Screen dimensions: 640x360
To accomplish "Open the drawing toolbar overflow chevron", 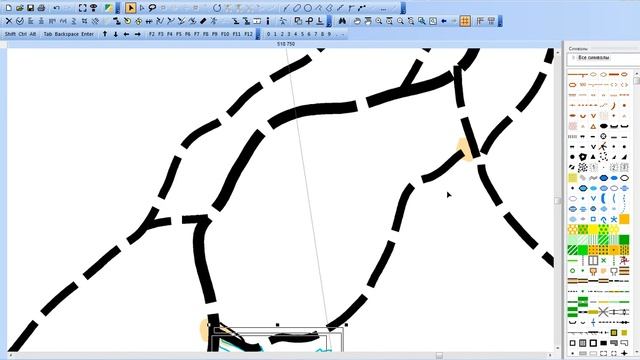I will pos(403,8).
